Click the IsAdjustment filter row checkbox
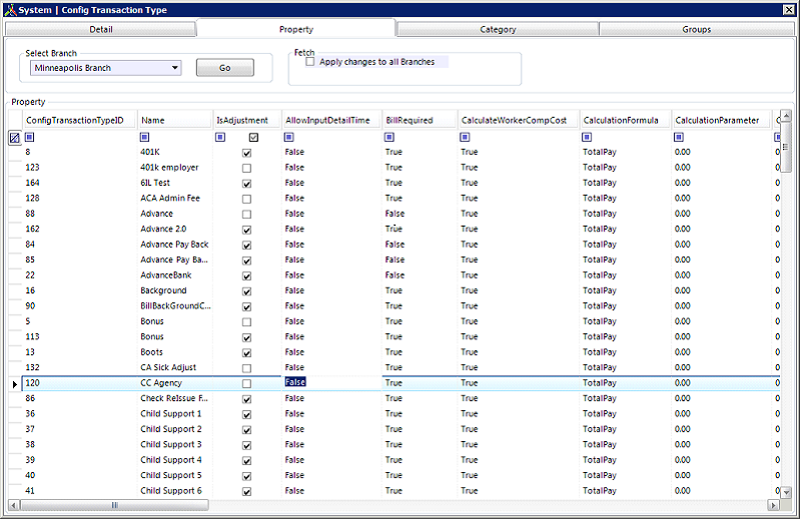The image size is (800, 519). [254, 137]
